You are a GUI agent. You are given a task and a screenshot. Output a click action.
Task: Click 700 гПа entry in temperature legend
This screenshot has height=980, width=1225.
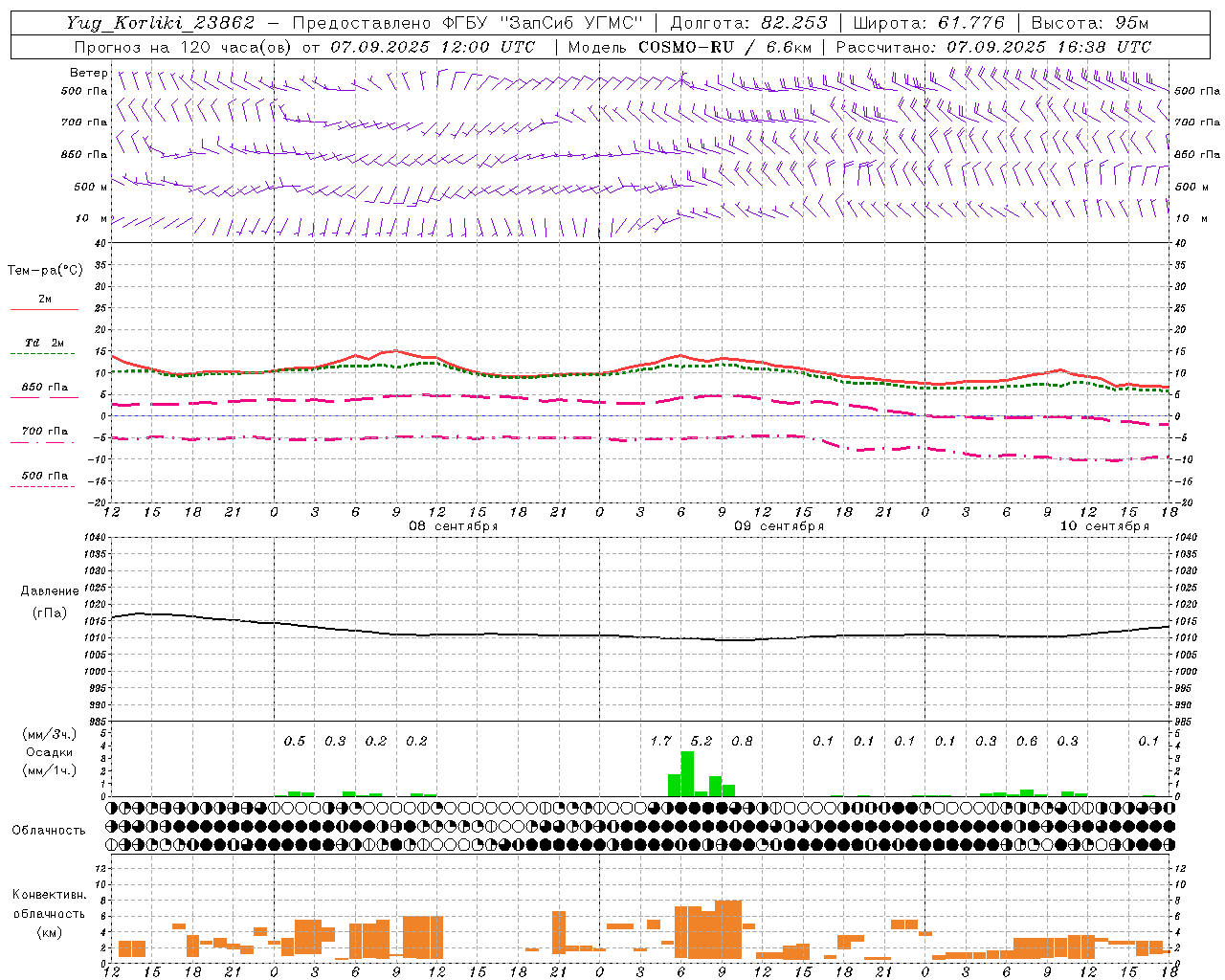pos(44,432)
